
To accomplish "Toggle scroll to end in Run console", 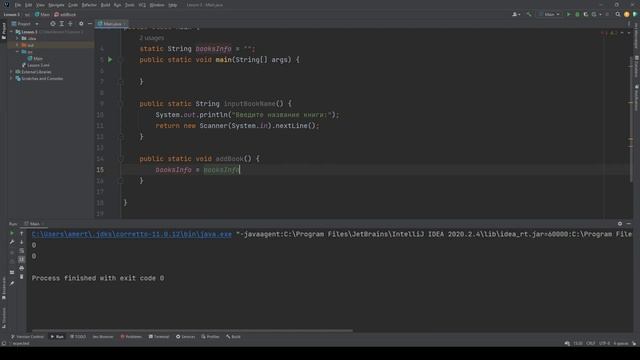I will click(x=22, y=259).
